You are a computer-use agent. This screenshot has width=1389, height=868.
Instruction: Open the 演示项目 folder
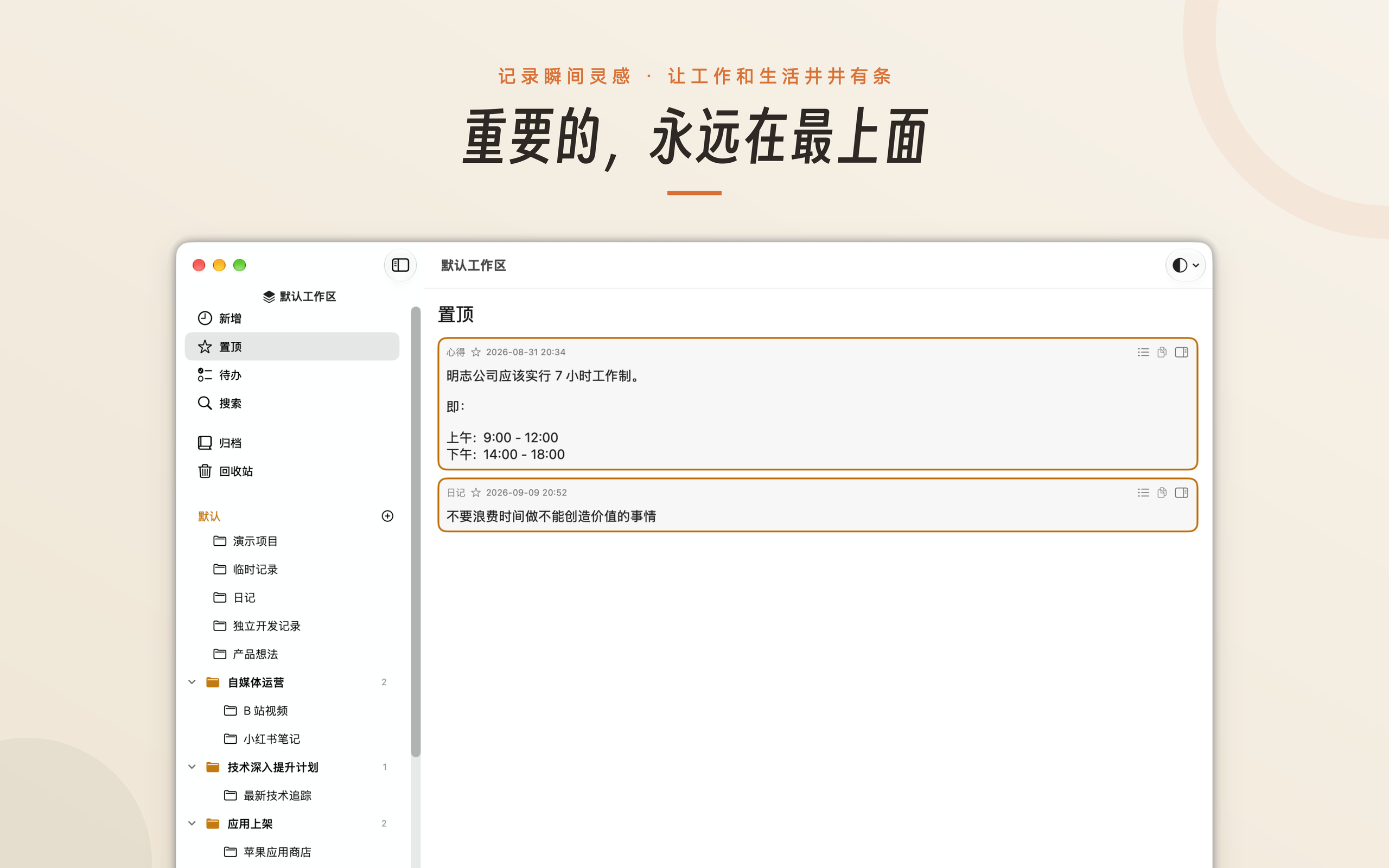click(x=292, y=541)
